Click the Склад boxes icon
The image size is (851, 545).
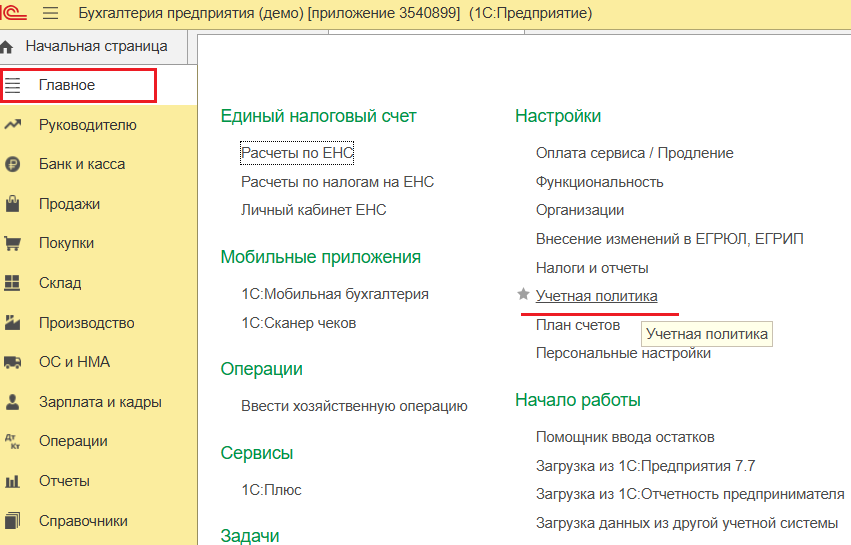pyautogui.click(x=12, y=283)
